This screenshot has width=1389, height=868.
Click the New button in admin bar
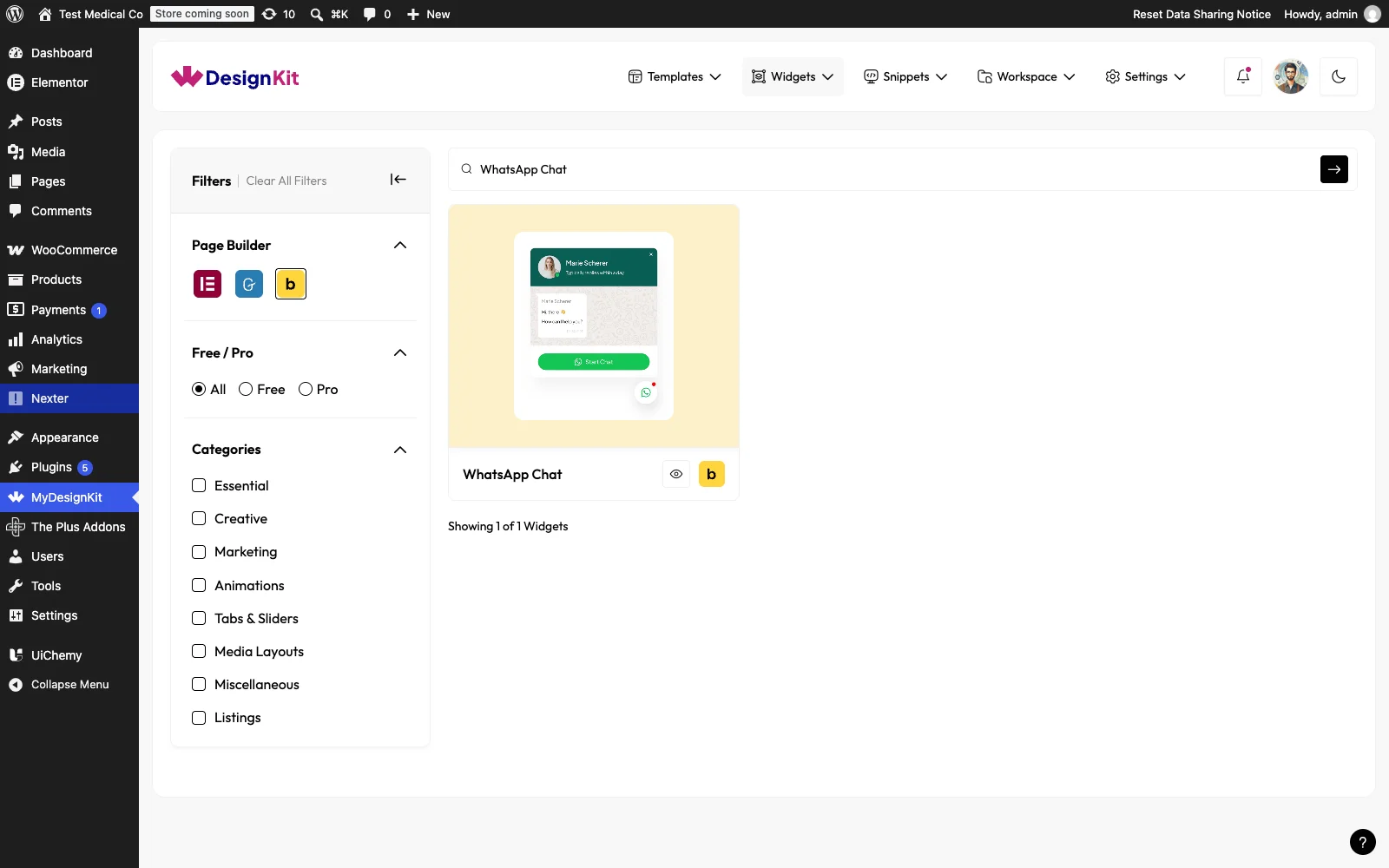[429, 14]
